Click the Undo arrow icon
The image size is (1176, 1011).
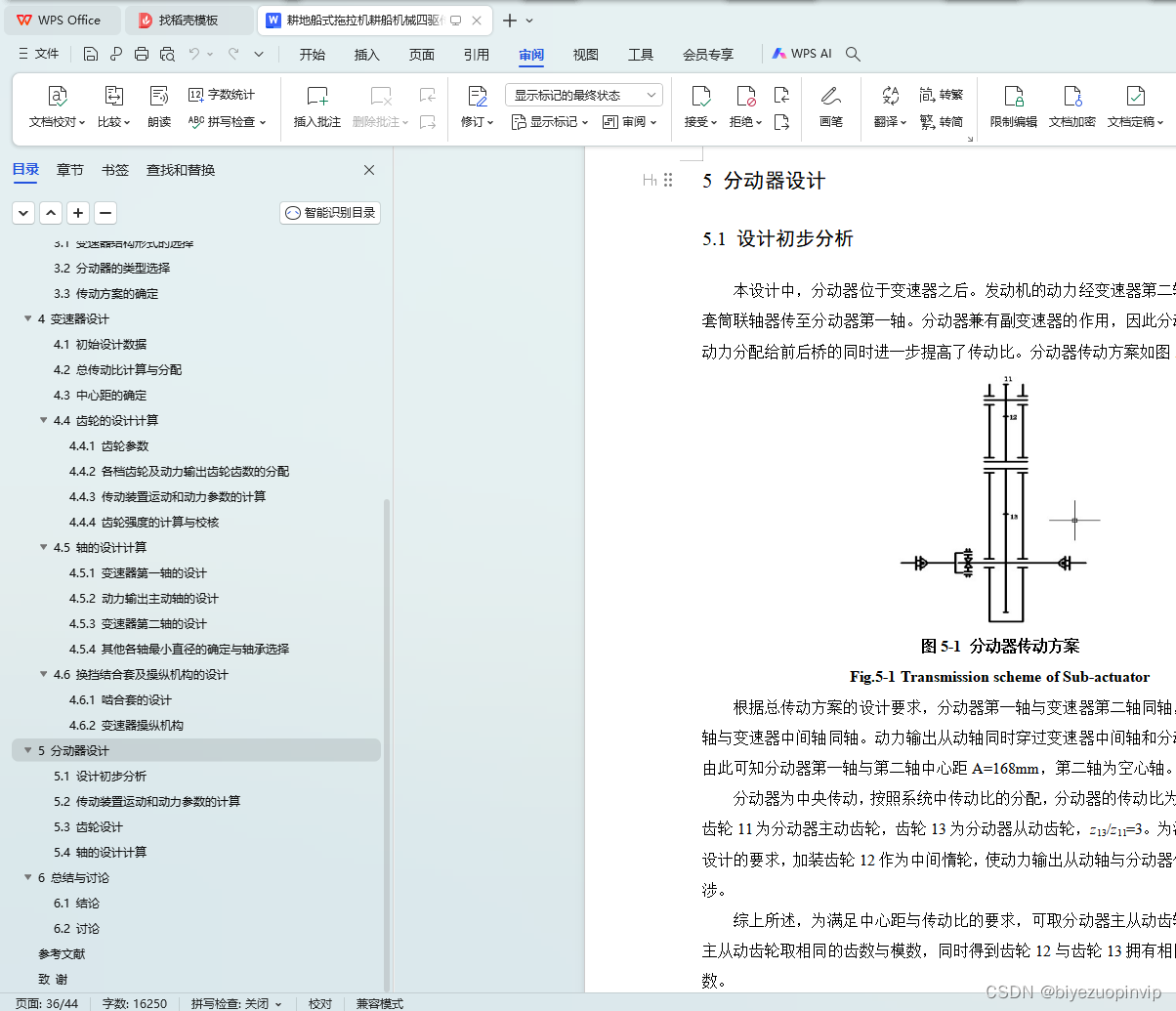pos(194,54)
